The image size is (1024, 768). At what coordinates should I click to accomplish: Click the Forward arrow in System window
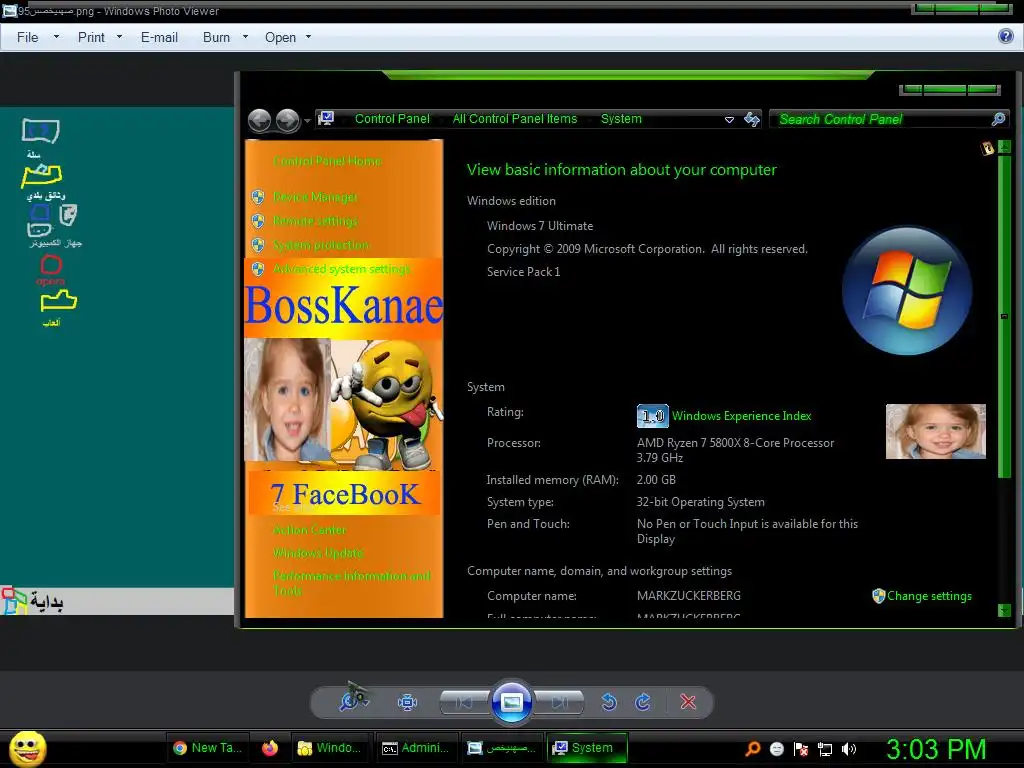tap(287, 120)
